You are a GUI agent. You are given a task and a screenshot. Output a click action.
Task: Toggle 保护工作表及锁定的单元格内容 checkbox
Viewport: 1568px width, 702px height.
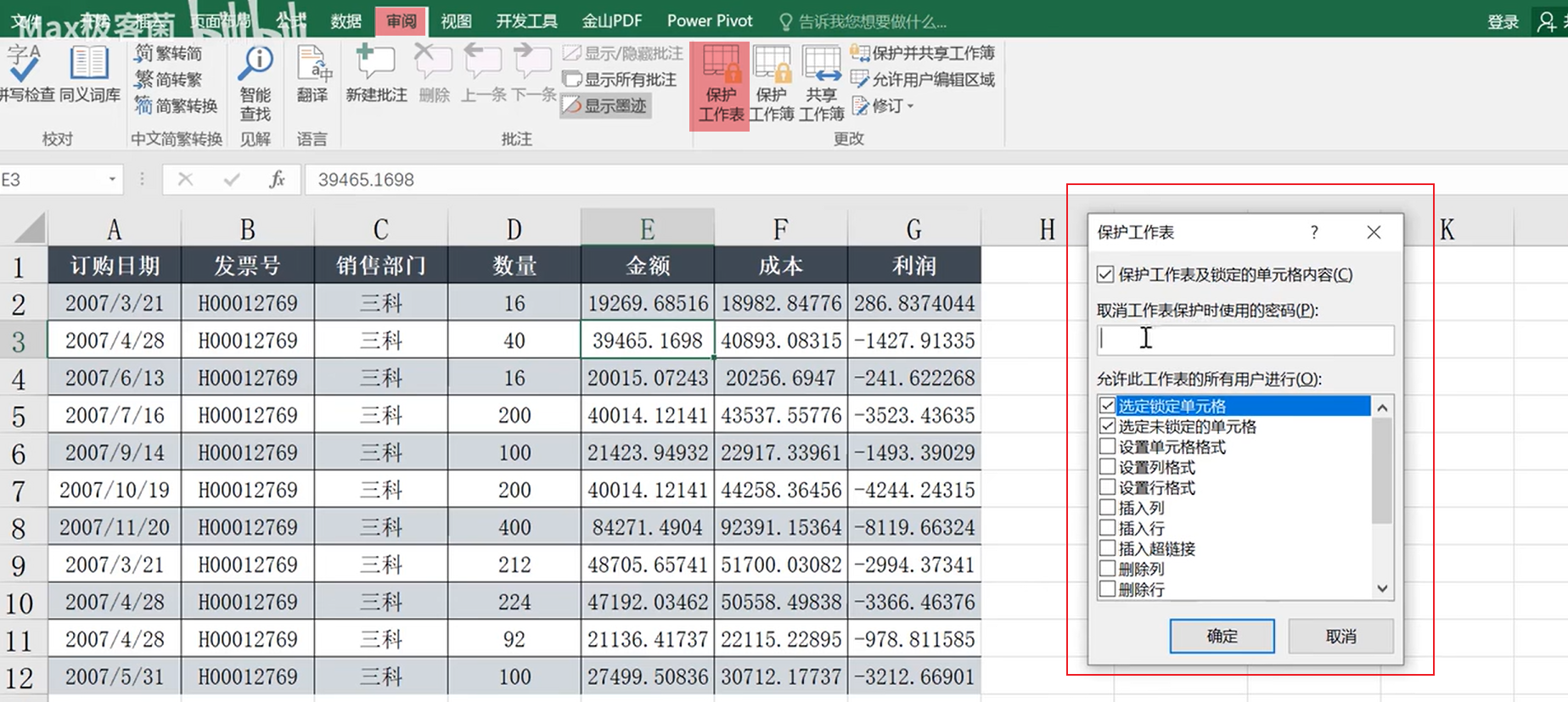pos(1105,274)
